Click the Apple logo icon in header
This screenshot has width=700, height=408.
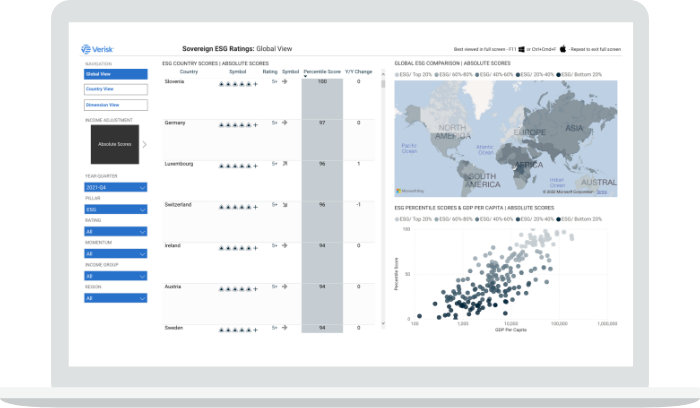563,48
